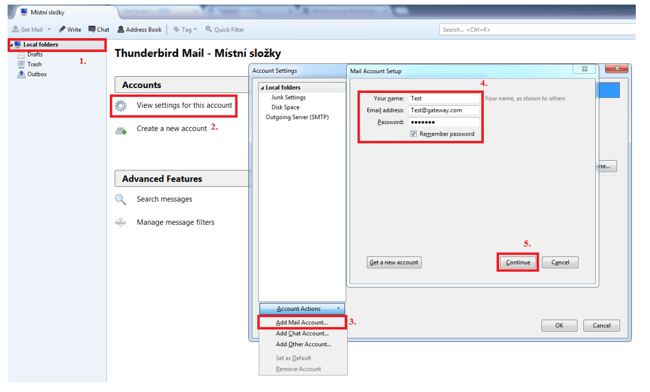Click Set as Default menu item
650x392 pixels.
293,358
